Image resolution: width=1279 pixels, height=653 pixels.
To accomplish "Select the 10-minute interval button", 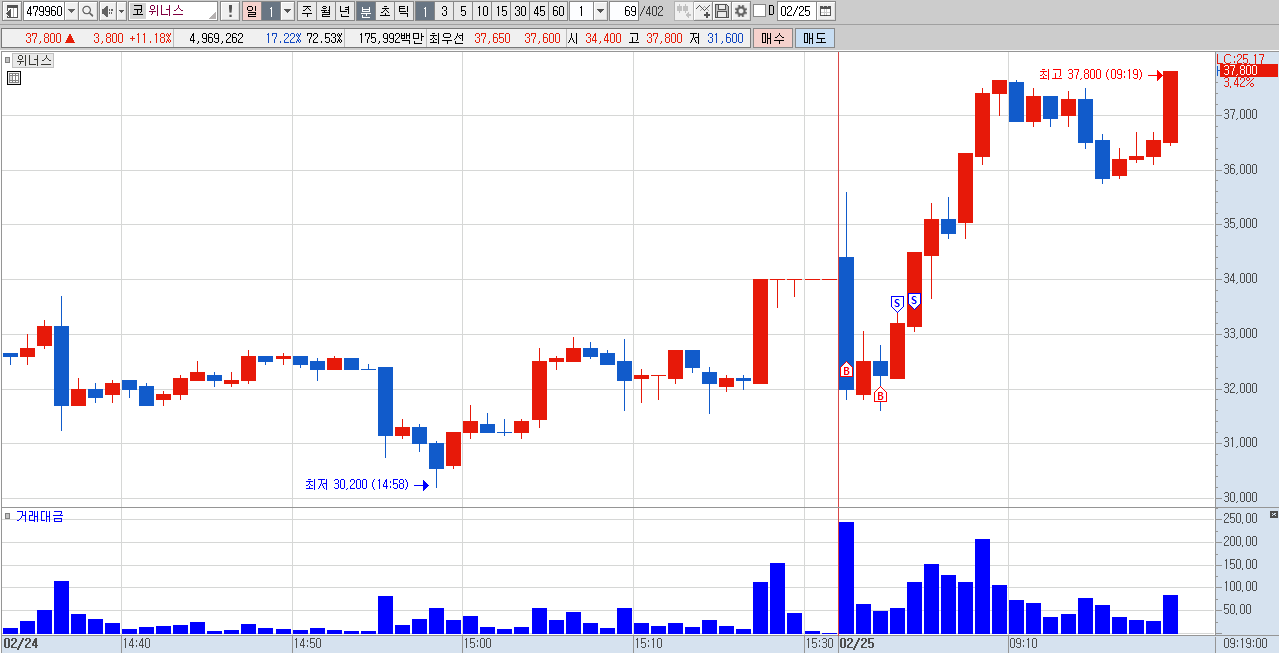I will [x=482, y=11].
